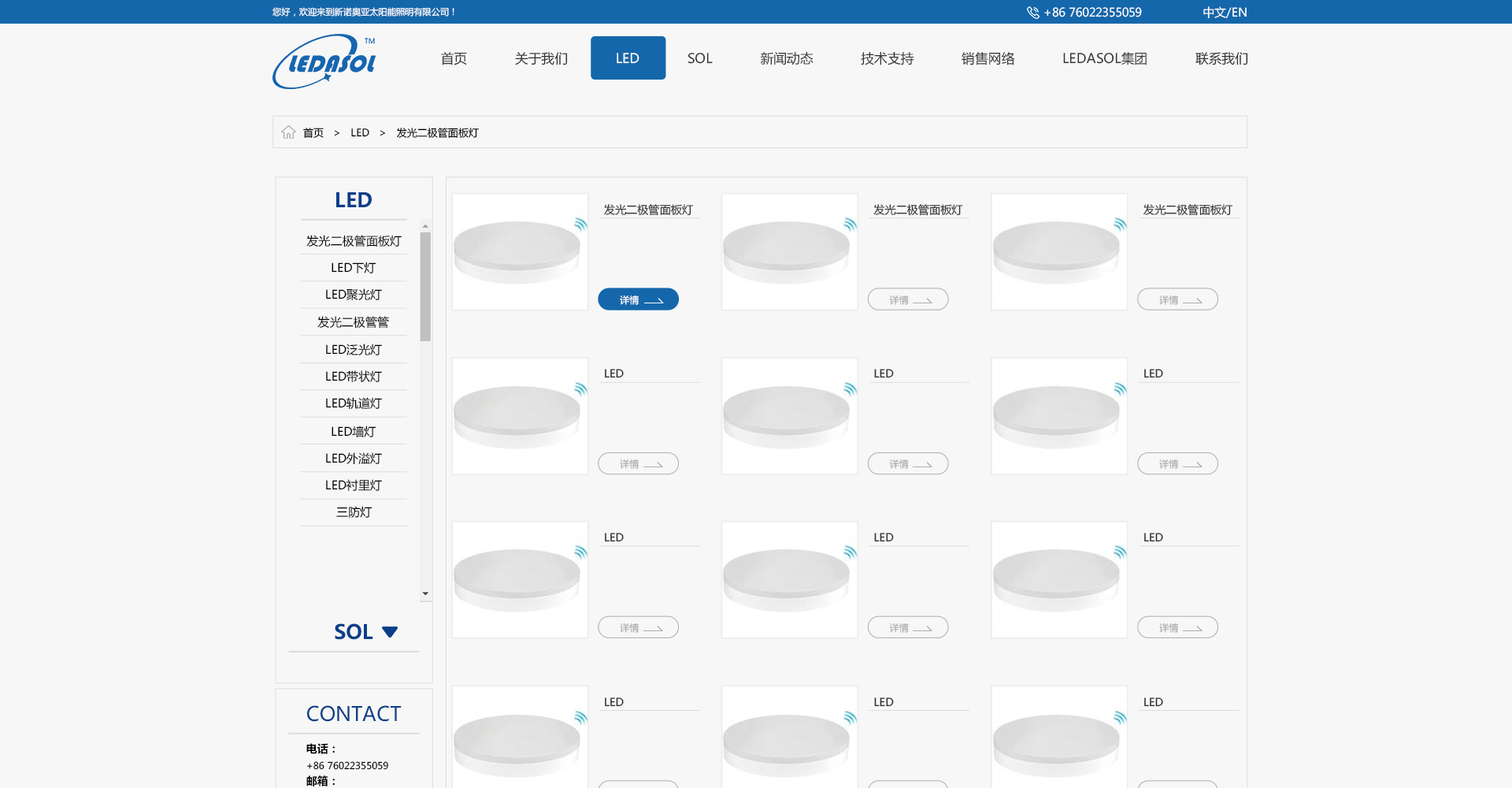Image resolution: width=1512 pixels, height=788 pixels.
Task: Open 三防灯 category in sidebar
Action: [353, 512]
